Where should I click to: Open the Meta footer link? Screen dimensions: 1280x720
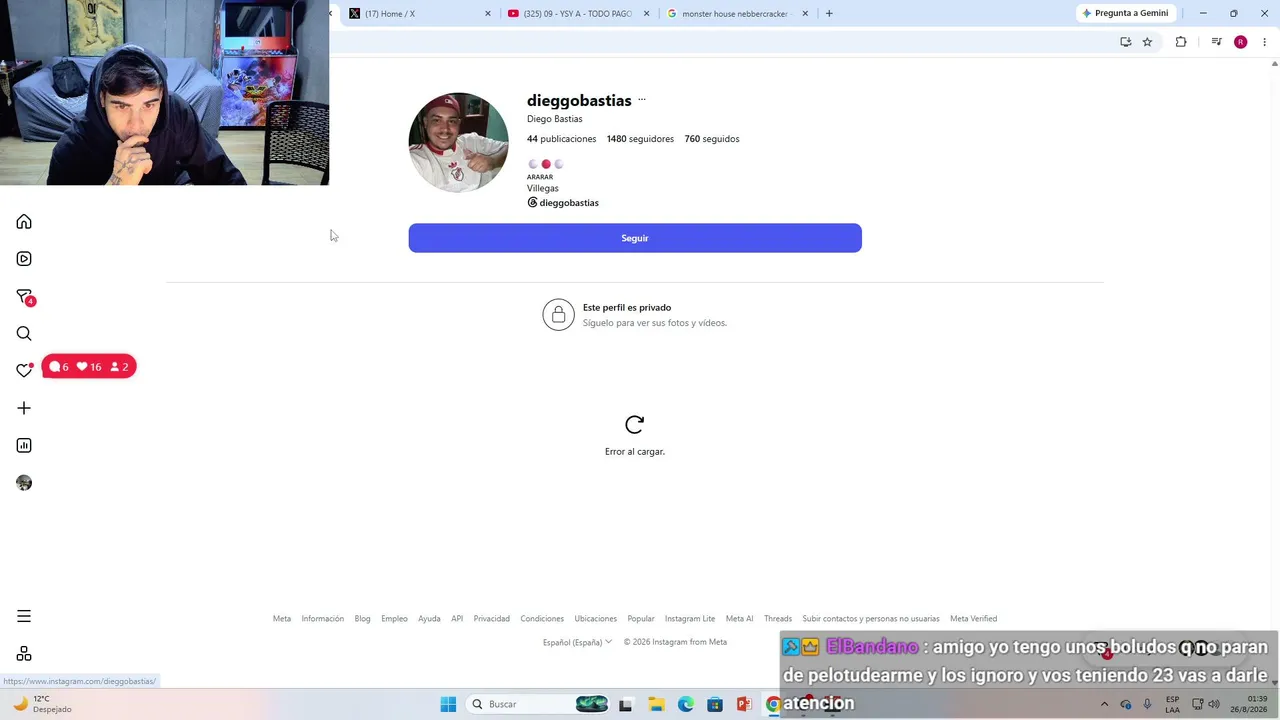tap(282, 619)
